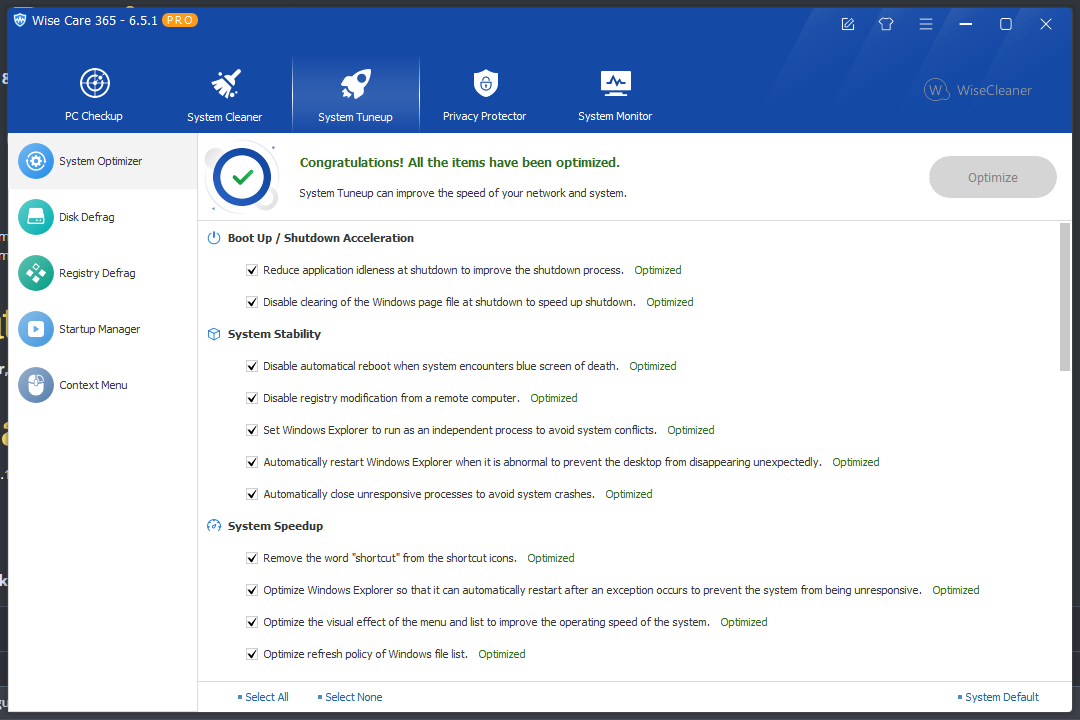Select System Optimizer in the sidebar
The image size is (1080, 720).
pyautogui.click(x=103, y=161)
